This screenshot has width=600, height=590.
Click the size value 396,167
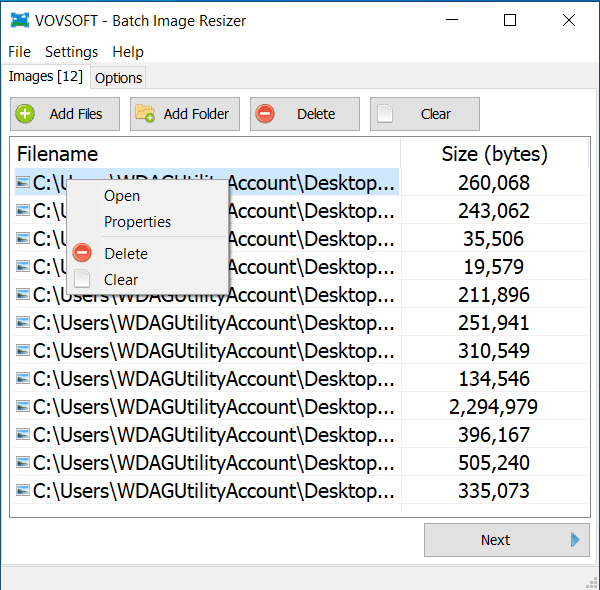(x=494, y=435)
